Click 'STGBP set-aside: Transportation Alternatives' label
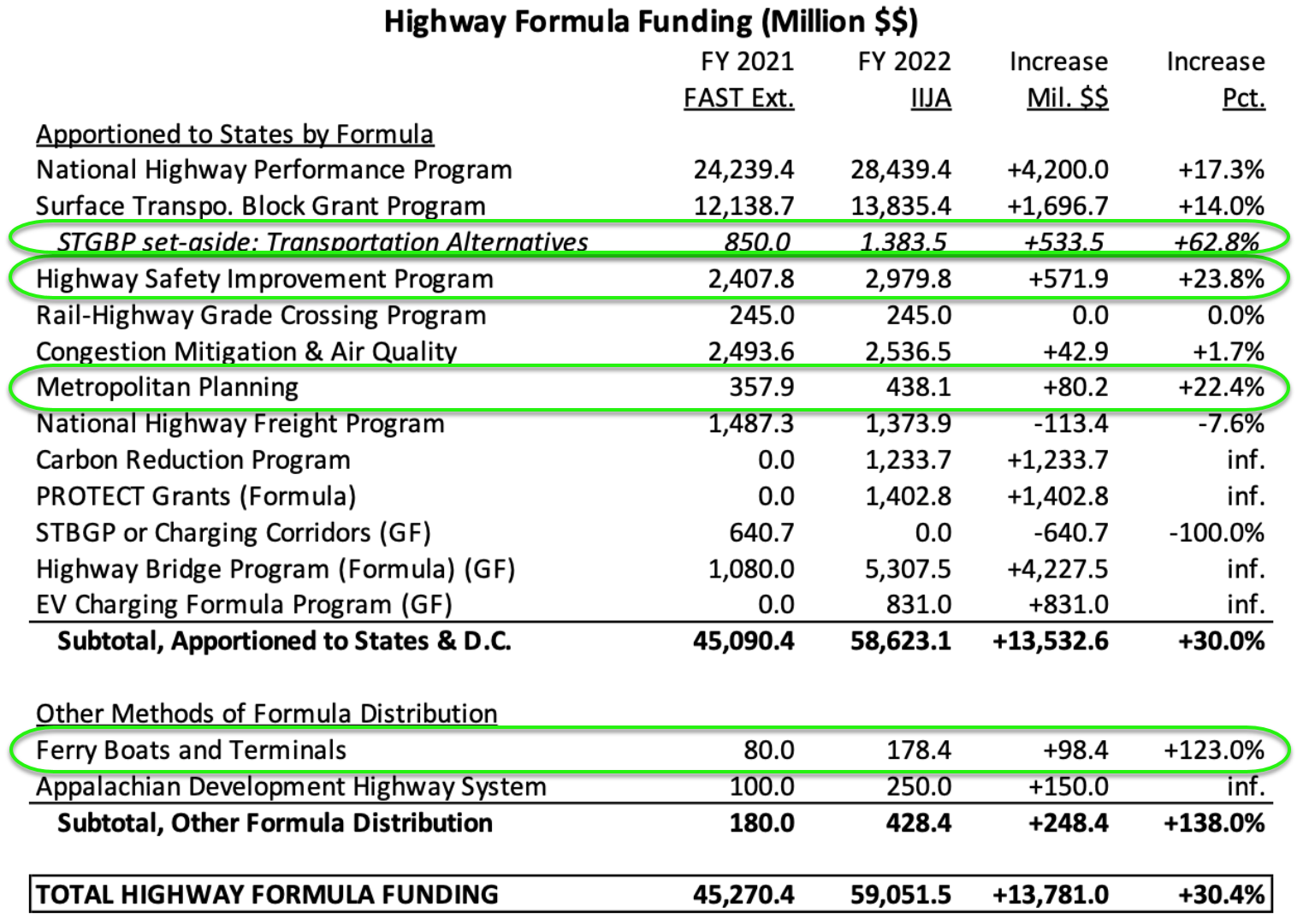Viewport: 1309px width, 924px height. point(323,241)
